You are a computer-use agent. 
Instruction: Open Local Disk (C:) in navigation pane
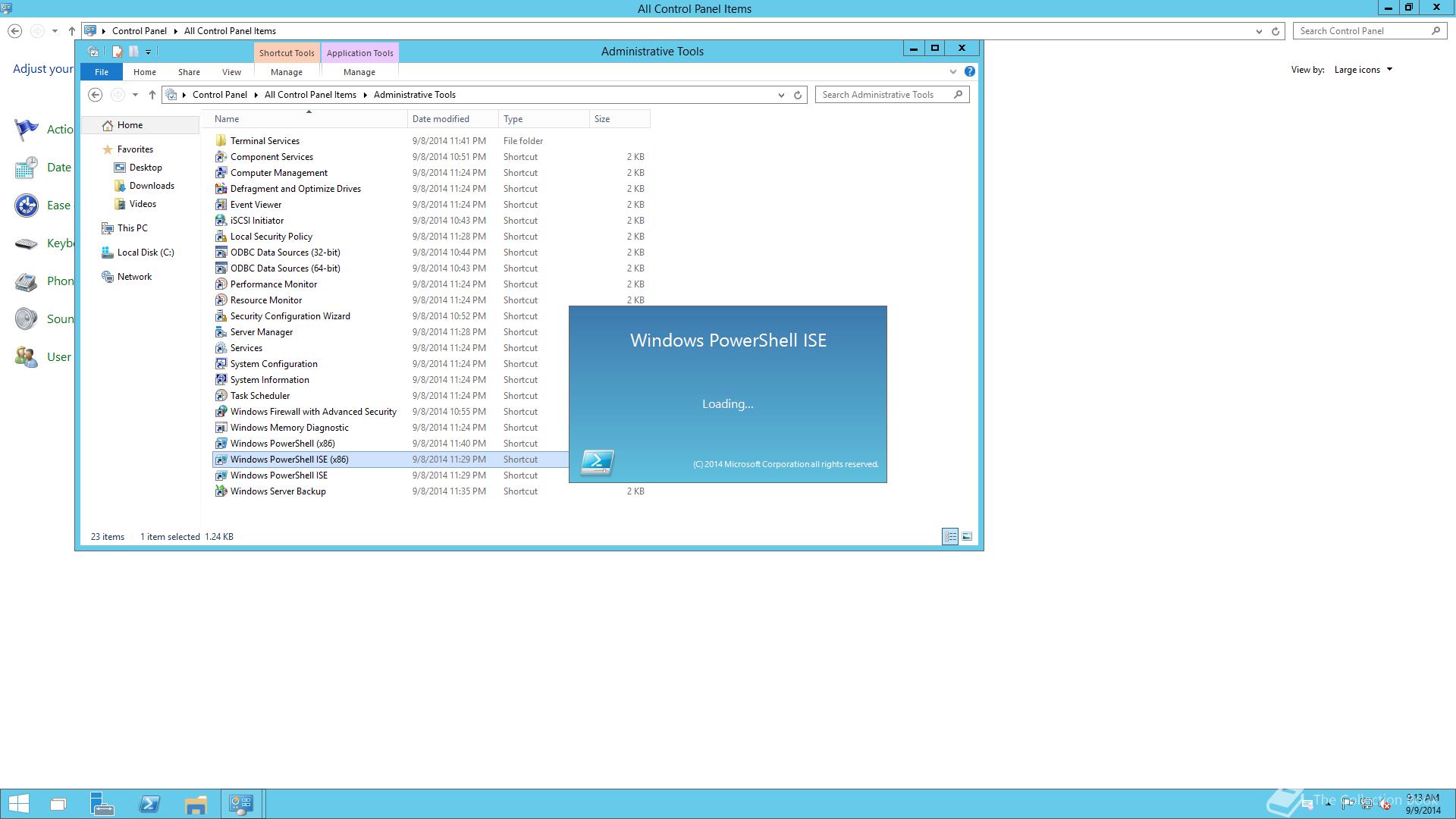(146, 253)
